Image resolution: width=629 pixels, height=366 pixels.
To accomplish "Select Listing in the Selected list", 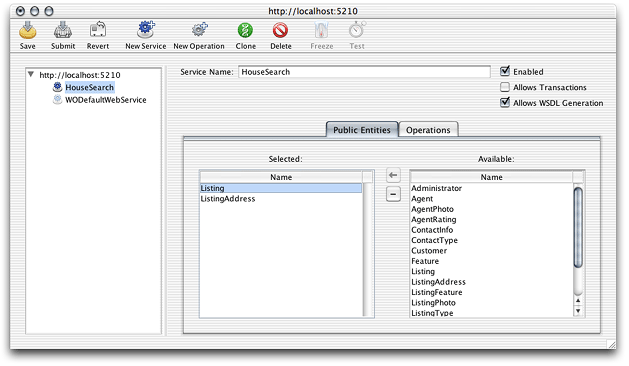I will point(281,188).
